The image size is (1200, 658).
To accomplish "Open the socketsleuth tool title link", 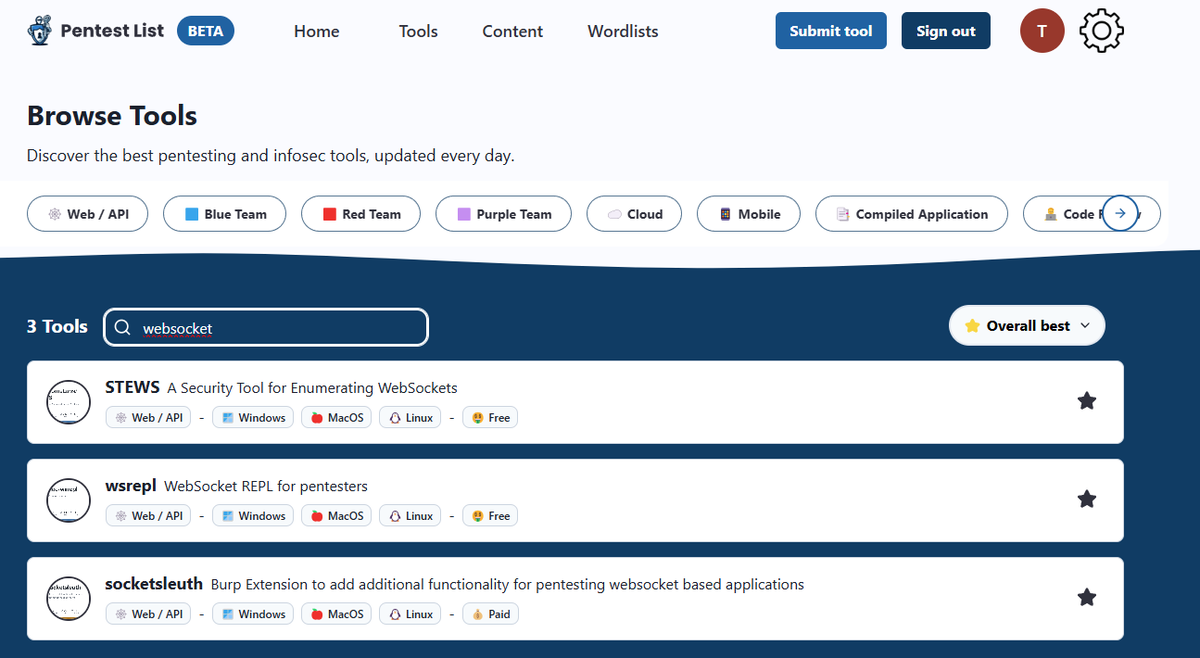I will pos(154,583).
